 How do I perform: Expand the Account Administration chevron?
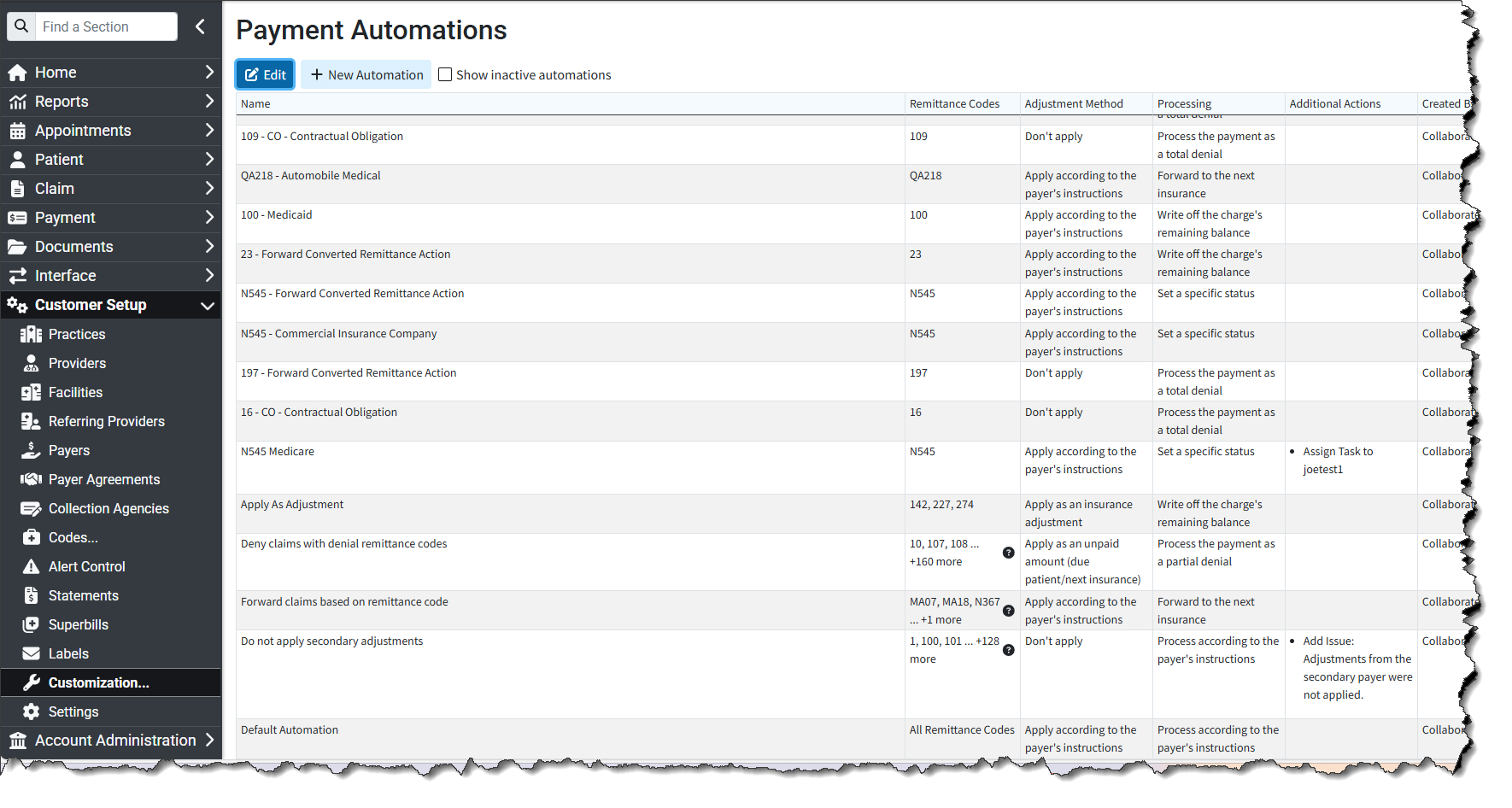[x=209, y=740]
